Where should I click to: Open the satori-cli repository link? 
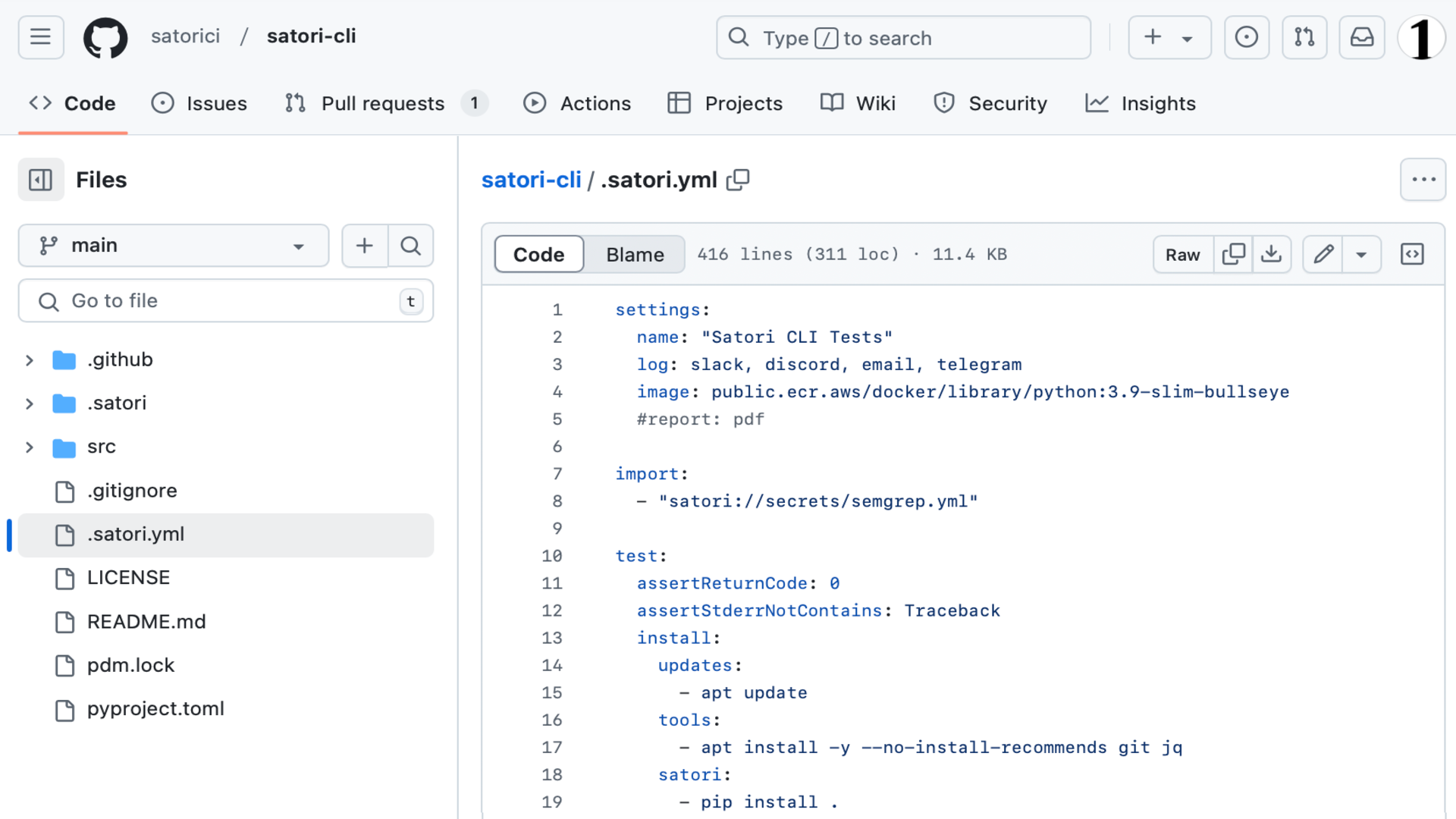[x=531, y=180]
